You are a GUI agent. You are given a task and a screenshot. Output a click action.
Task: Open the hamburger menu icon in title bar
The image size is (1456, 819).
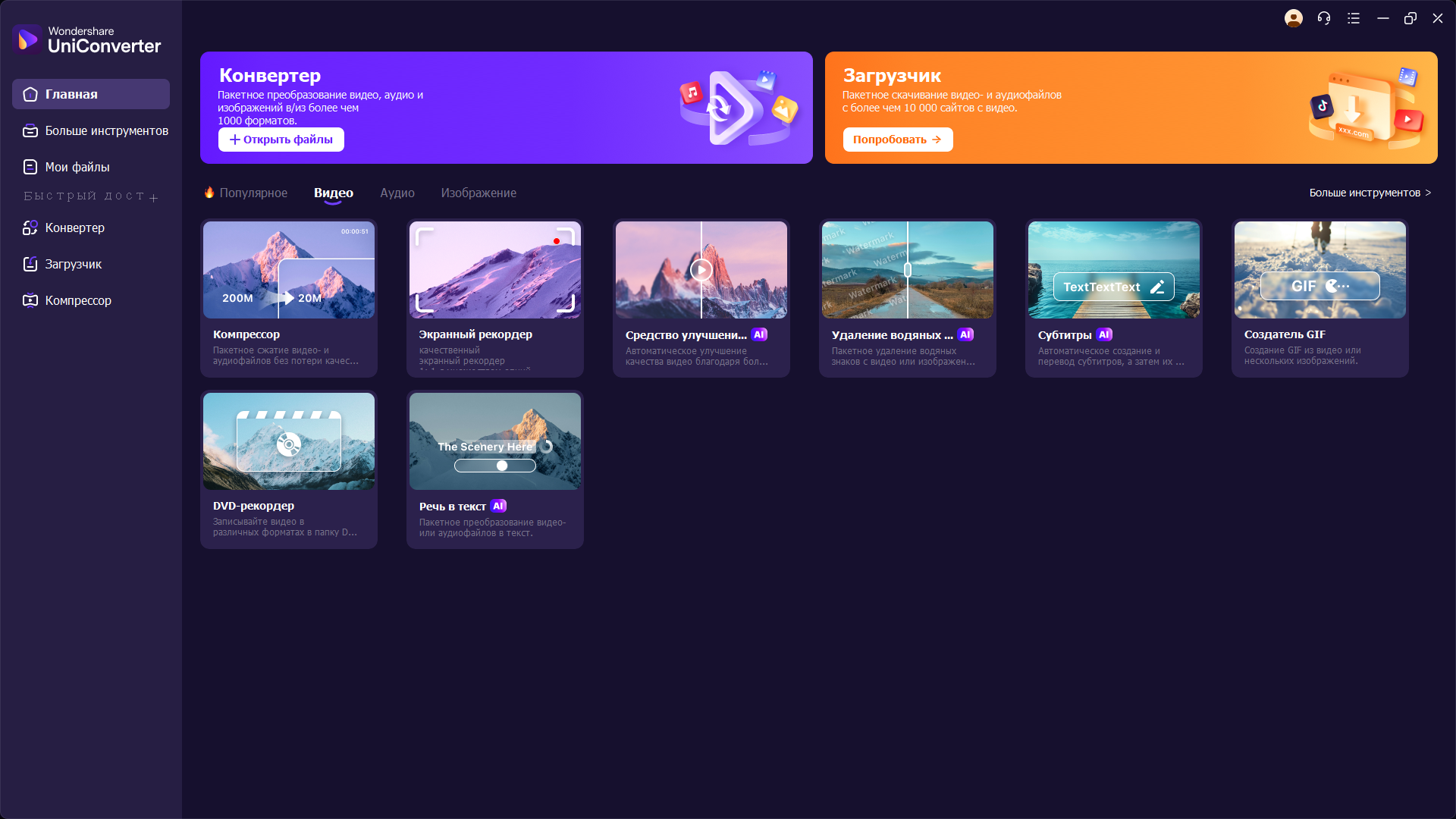click(x=1354, y=18)
